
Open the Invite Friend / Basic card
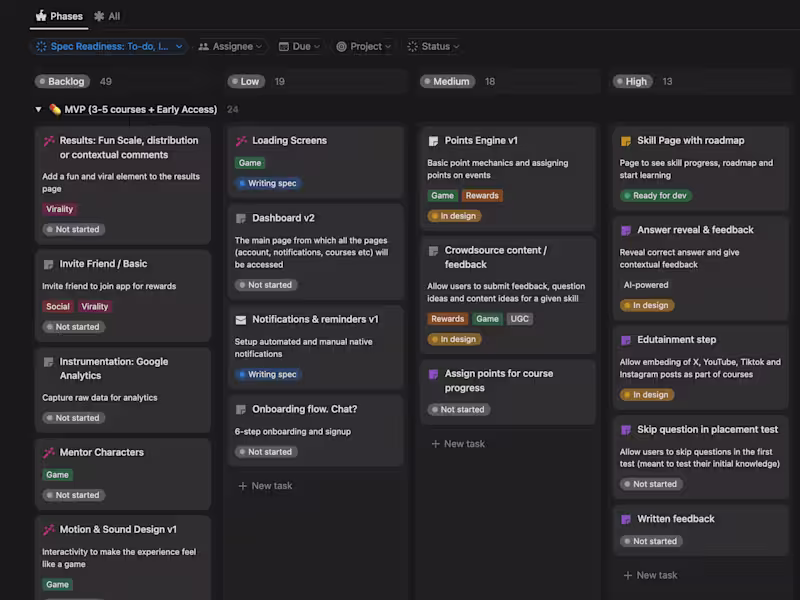point(123,295)
